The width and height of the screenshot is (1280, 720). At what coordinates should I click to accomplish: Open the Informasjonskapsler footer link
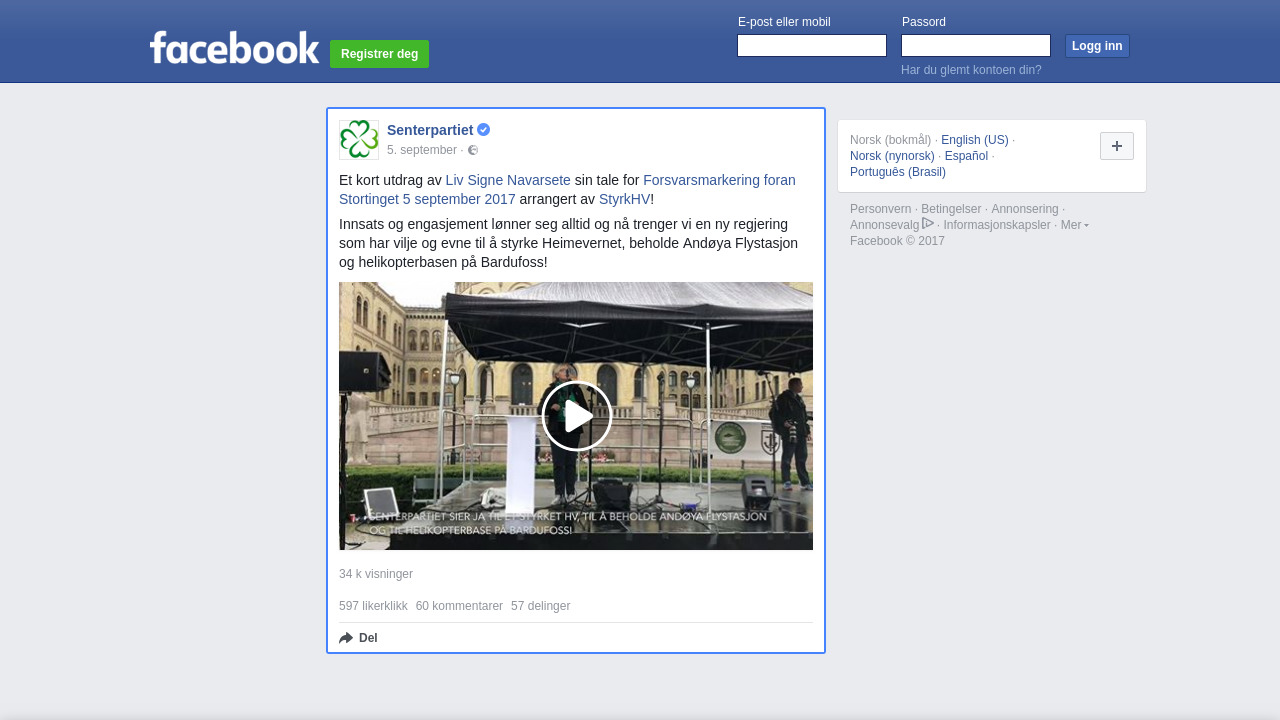[997, 225]
